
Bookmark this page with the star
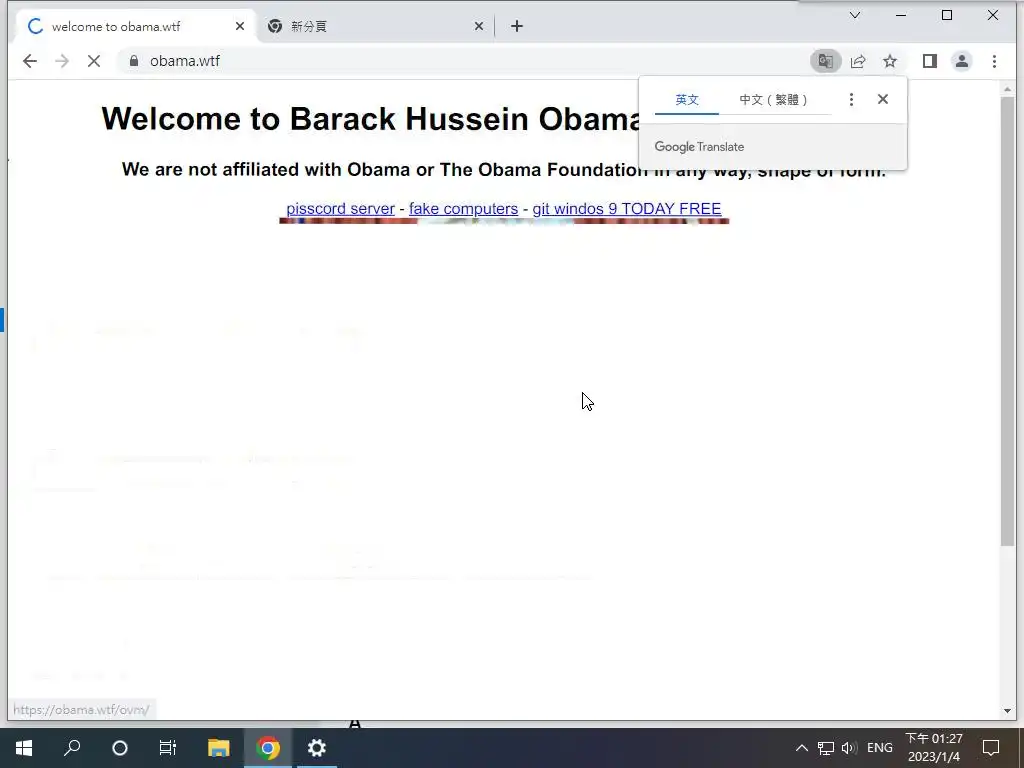click(890, 61)
